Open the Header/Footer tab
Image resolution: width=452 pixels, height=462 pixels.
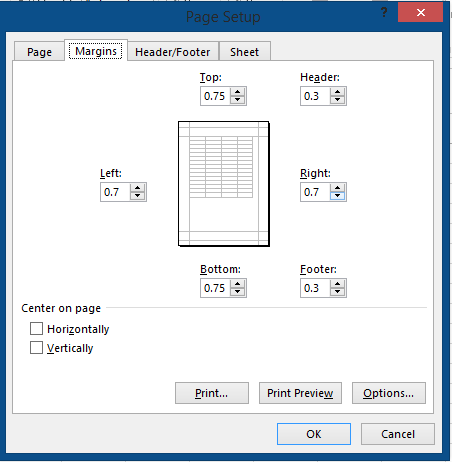tap(173, 52)
